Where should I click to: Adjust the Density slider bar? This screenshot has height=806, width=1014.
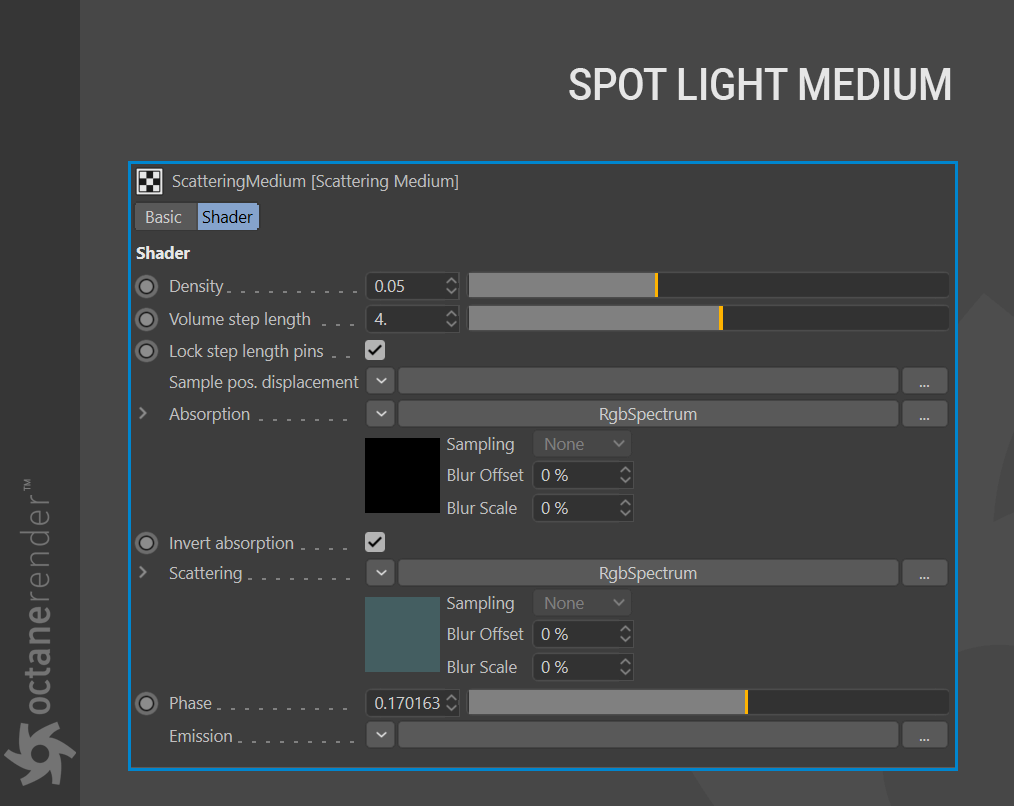pos(708,286)
